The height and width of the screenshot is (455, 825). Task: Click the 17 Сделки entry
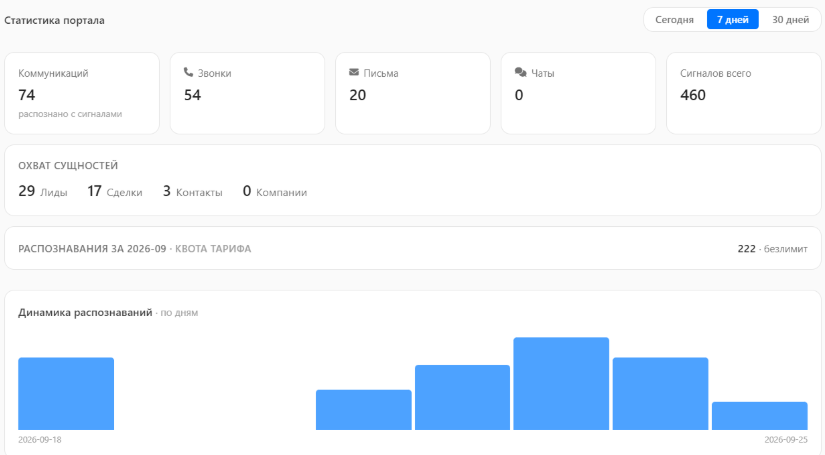[x=115, y=191]
